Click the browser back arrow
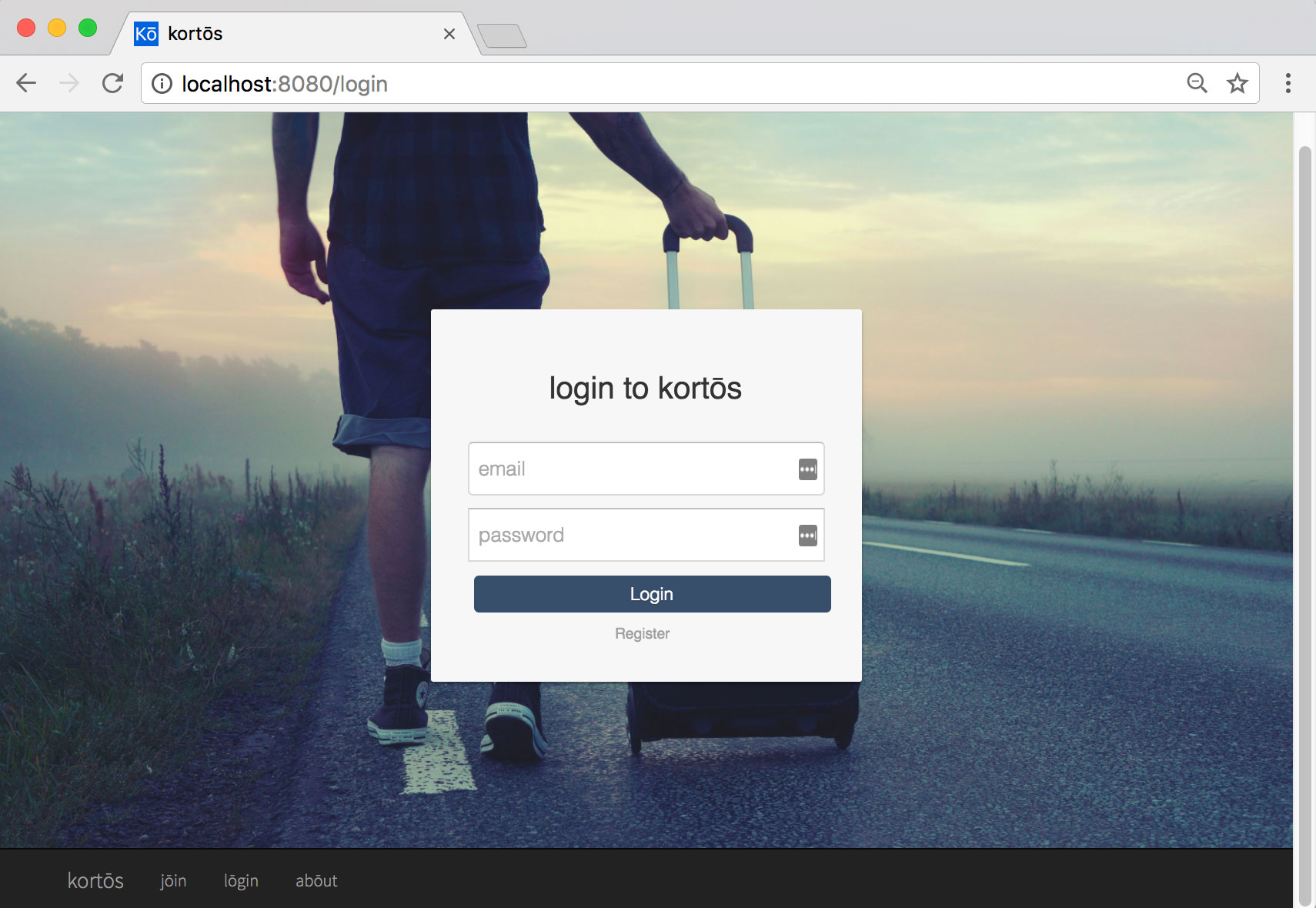Screen dimensions: 1316x908 click(x=26, y=83)
